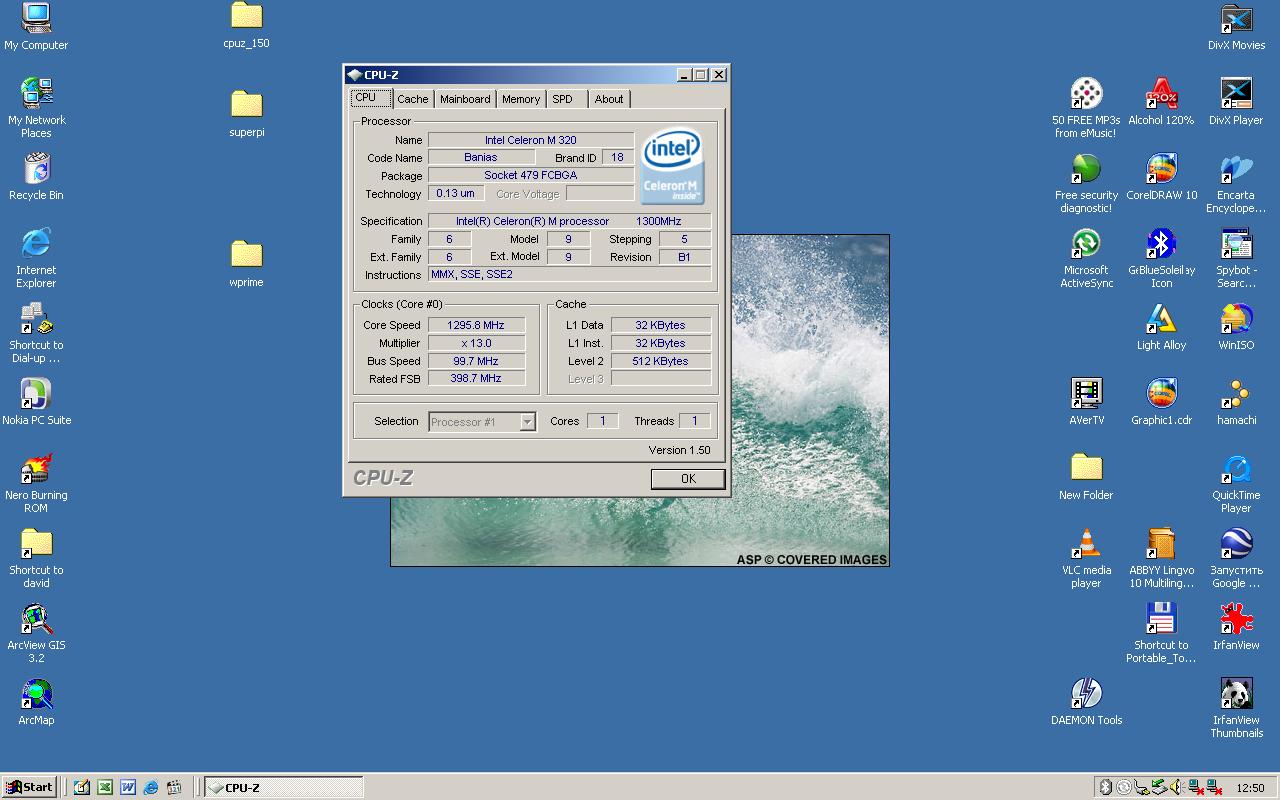This screenshot has height=800, width=1280.
Task: Select ArcView GIS 3.2 icon
Action: pyautogui.click(x=36, y=633)
